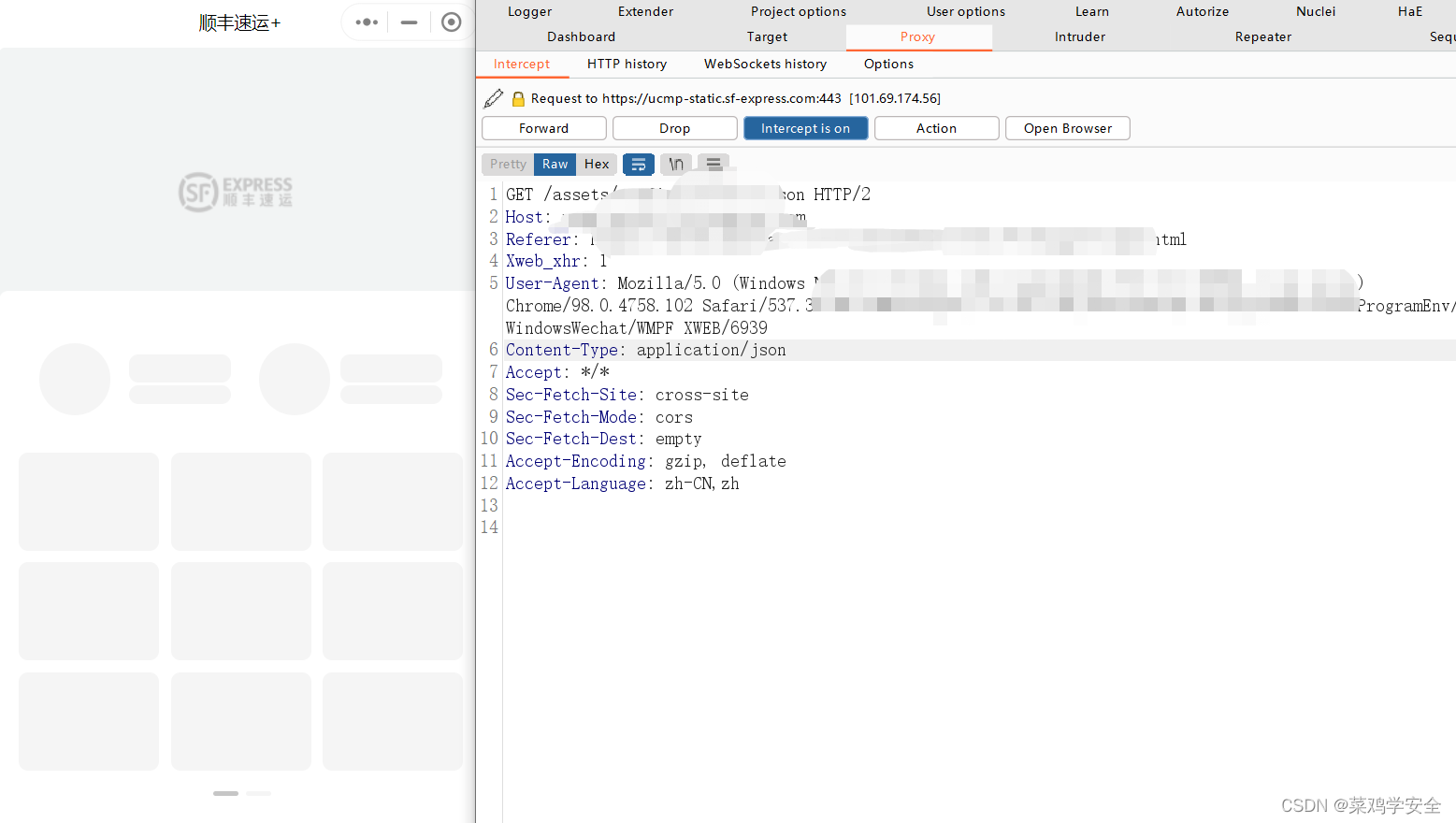Viewport: 1456px width, 823px height.
Task: Click the request target URL text
Action: (736, 98)
